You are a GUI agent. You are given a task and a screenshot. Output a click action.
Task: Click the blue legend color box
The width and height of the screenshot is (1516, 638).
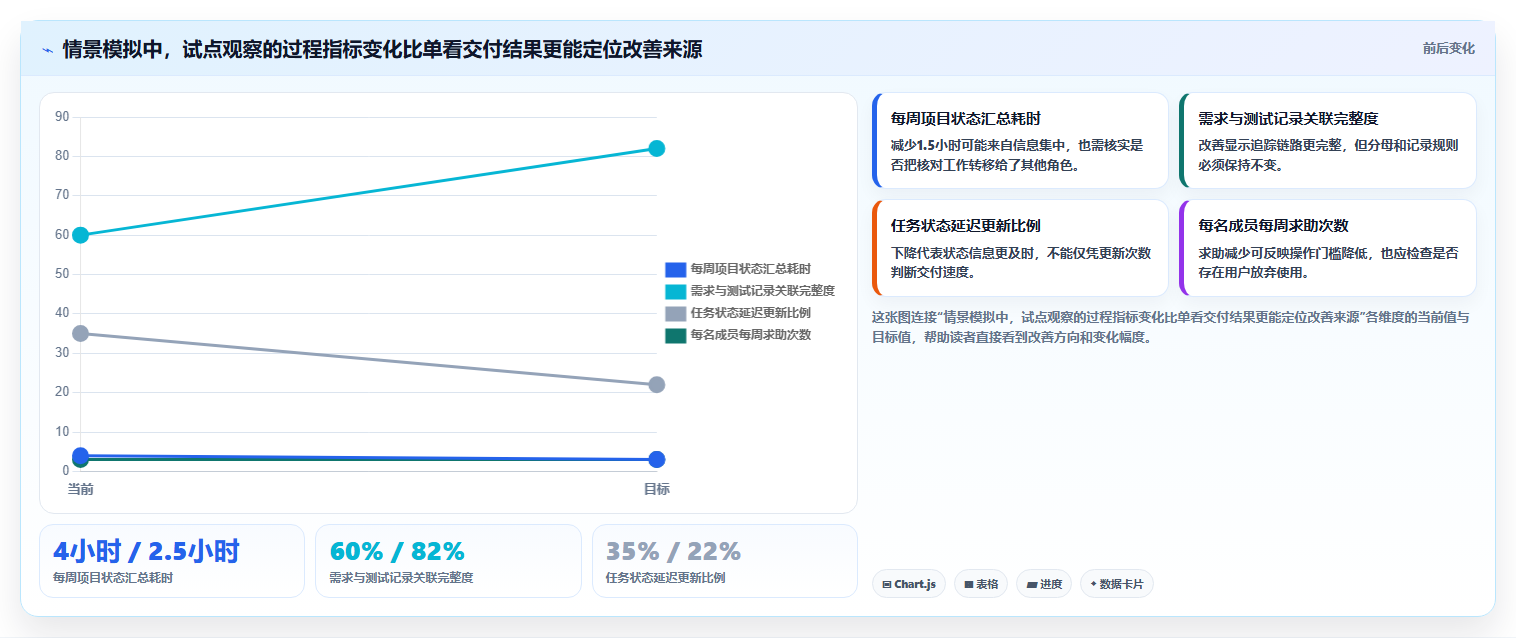pos(675,269)
